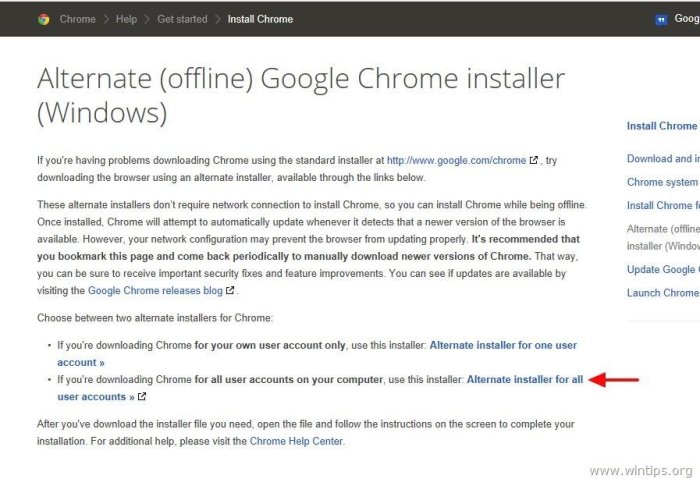Select Install Chrome heading in sidebar
This screenshot has width=700, height=479.
pyautogui.click(x=662, y=126)
